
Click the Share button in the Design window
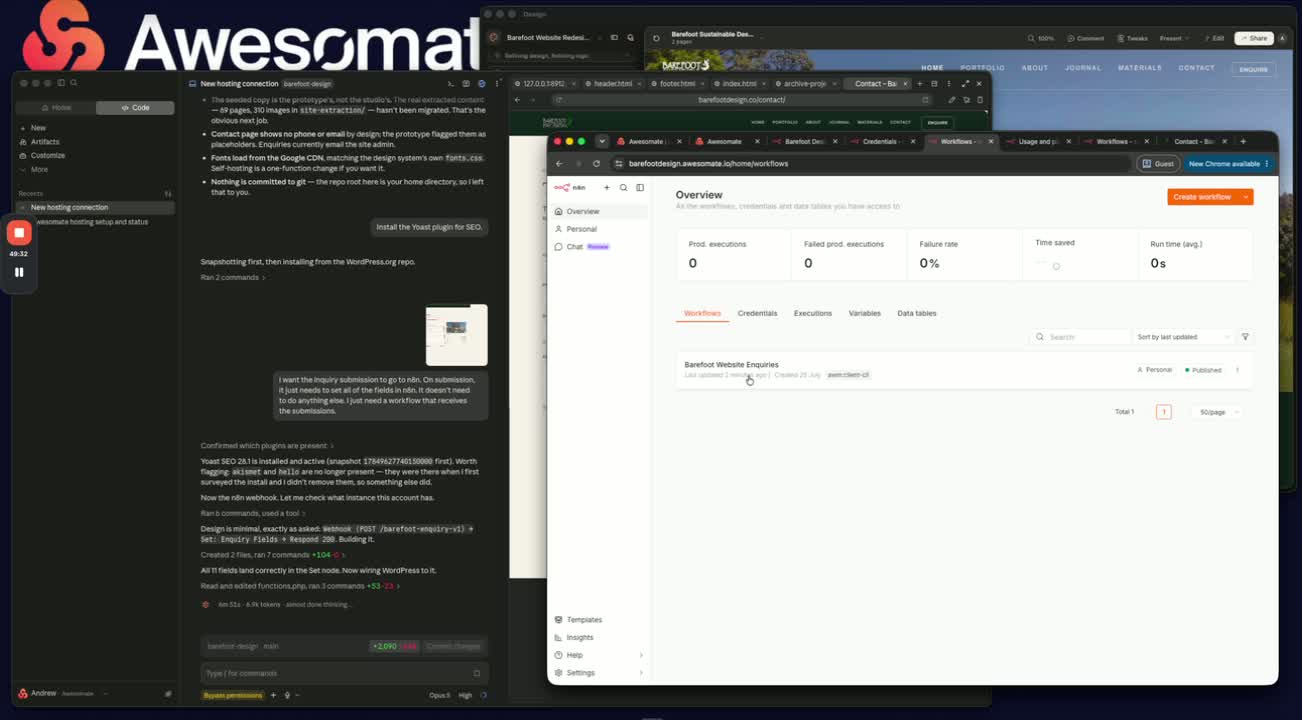coord(1254,38)
